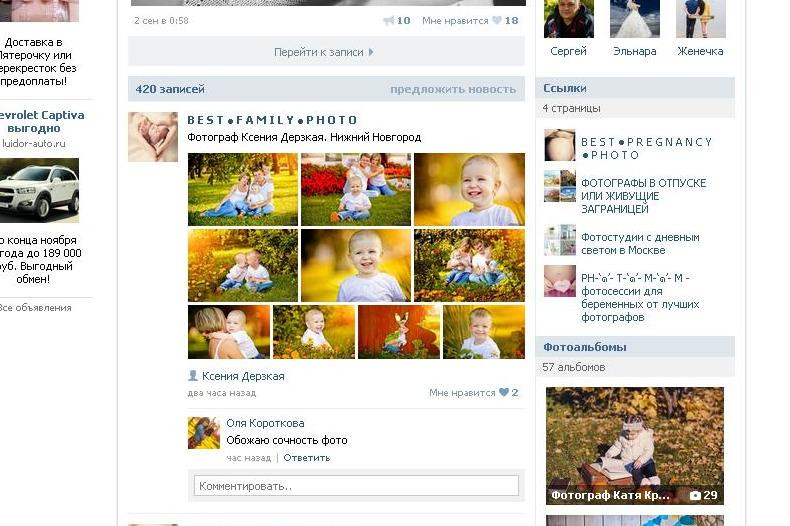This screenshot has width=790, height=526.
Task: Open Оля Короткова's commenter avatar
Action: tap(204, 433)
